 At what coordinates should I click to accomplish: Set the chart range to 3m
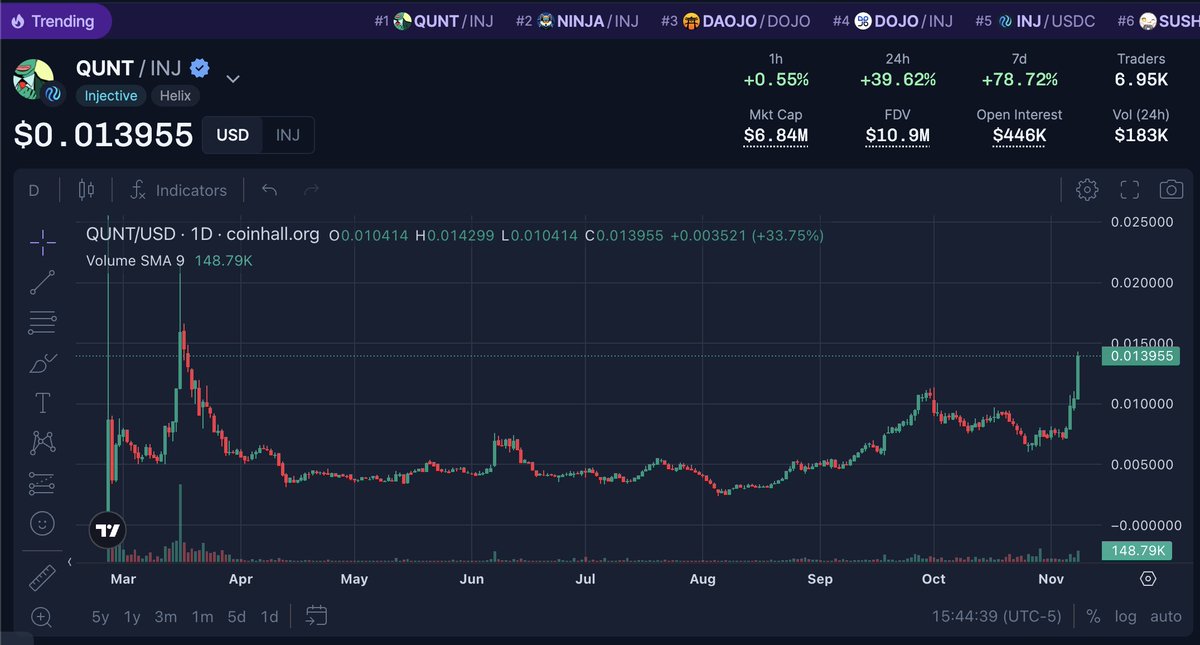(166, 617)
